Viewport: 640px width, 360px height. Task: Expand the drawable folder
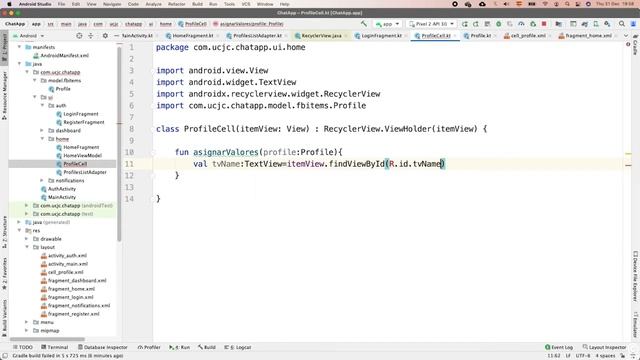tap(27, 239)
